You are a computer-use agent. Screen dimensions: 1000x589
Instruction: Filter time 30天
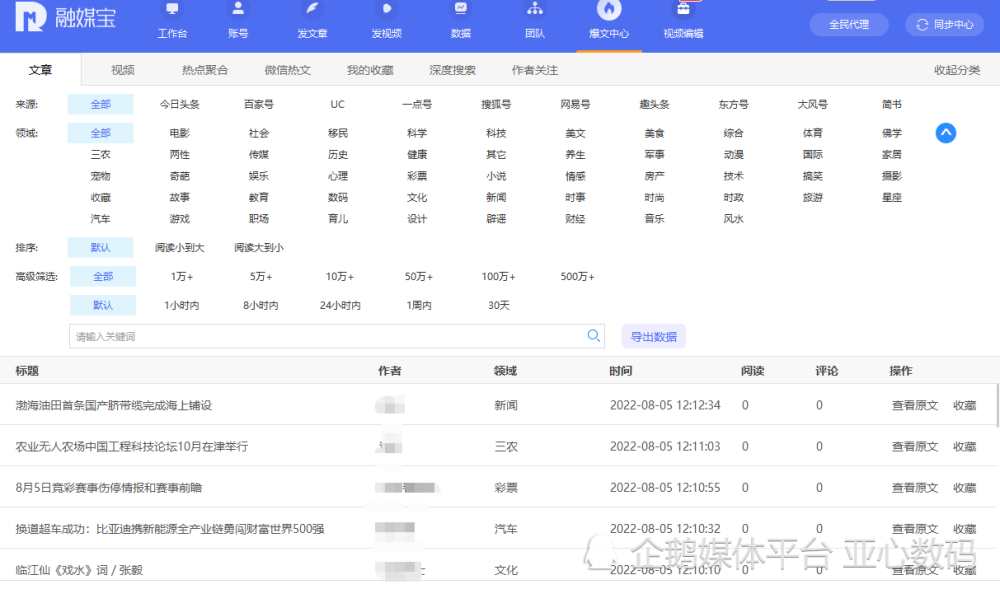click(x=499, y=305)
